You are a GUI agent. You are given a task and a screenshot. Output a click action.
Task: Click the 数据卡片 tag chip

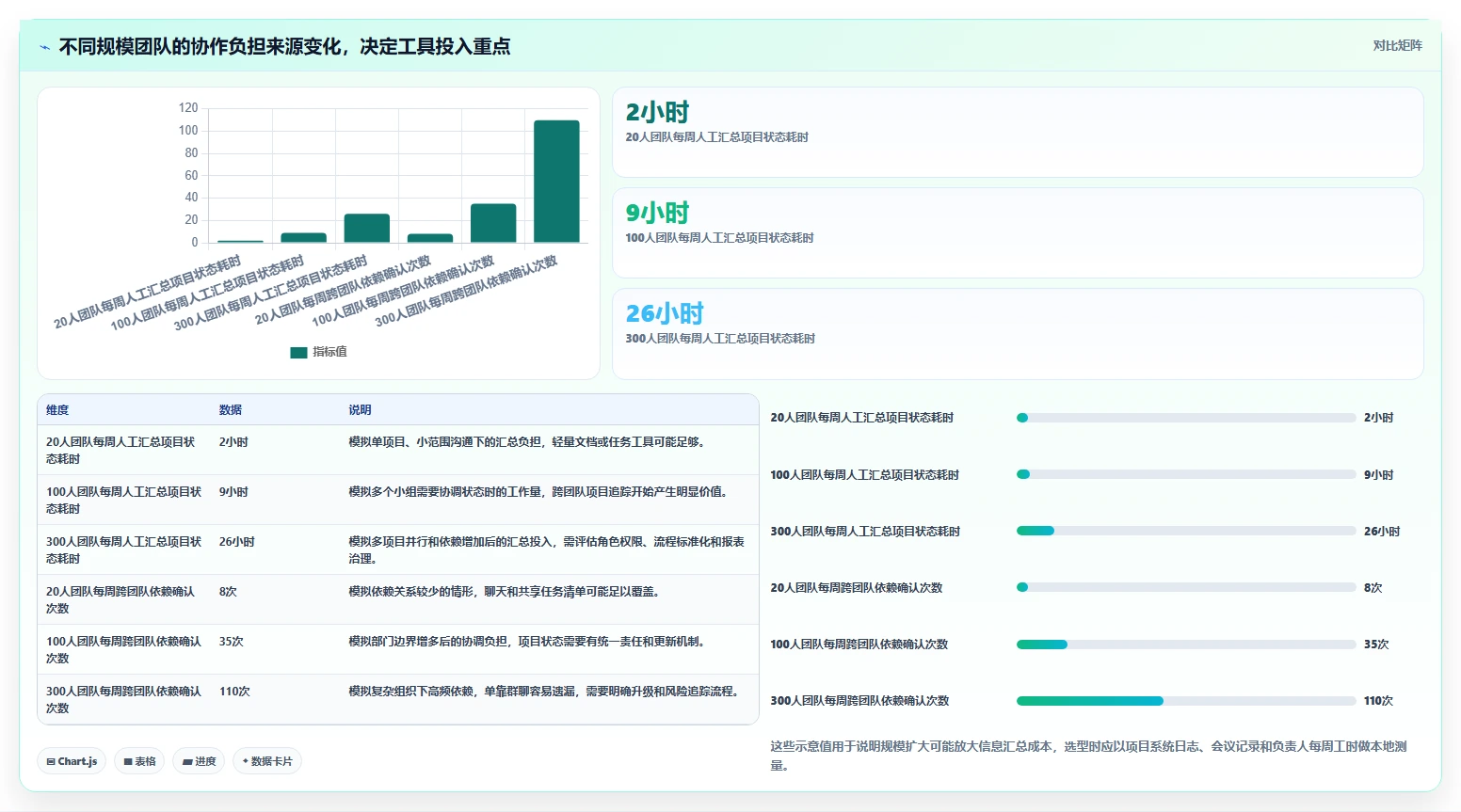click(x=267, y=761)
